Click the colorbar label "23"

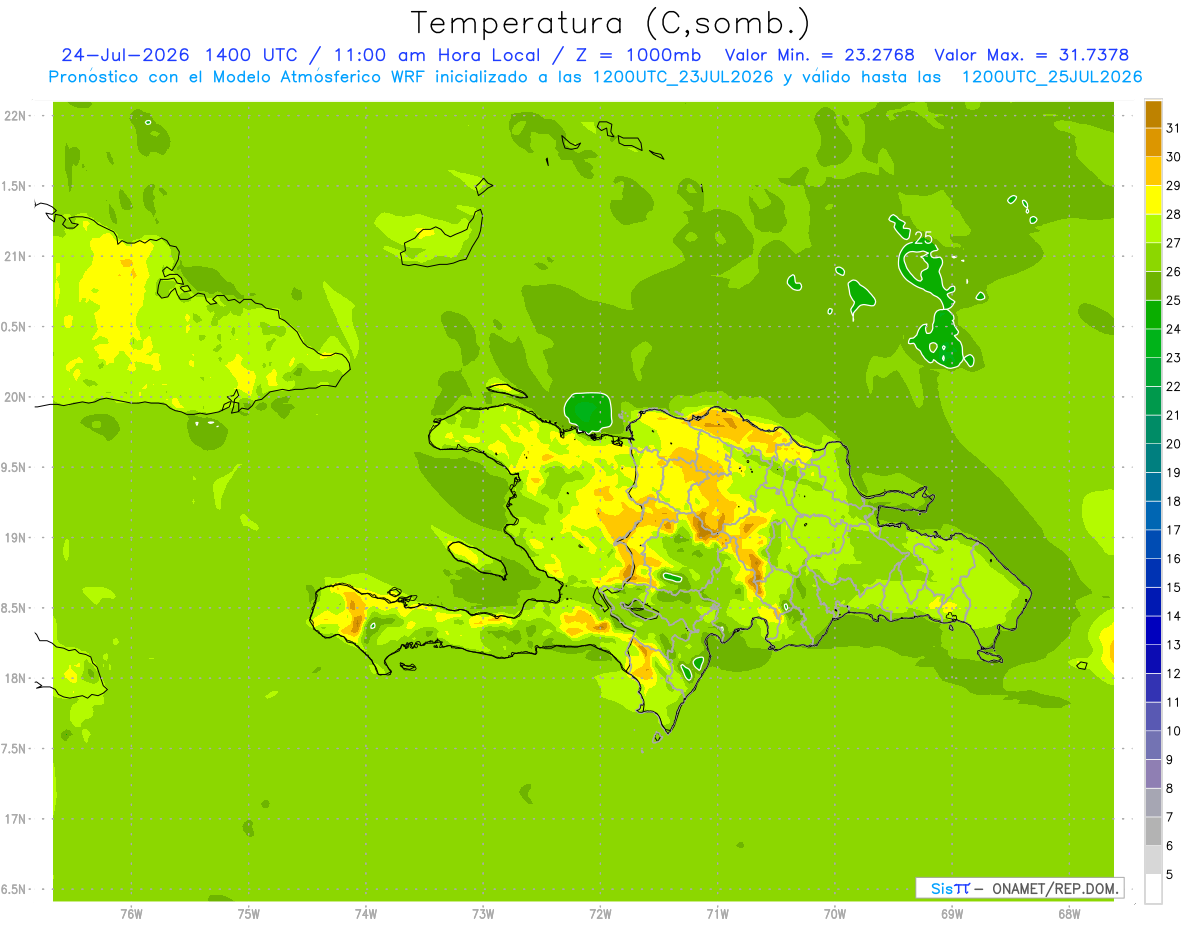point(1174,358)
